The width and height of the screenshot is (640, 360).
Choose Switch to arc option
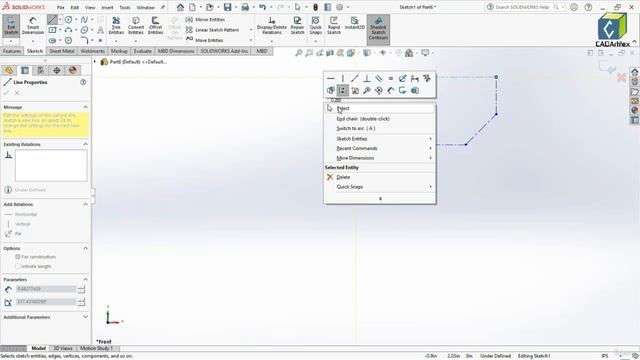point(380,128)
